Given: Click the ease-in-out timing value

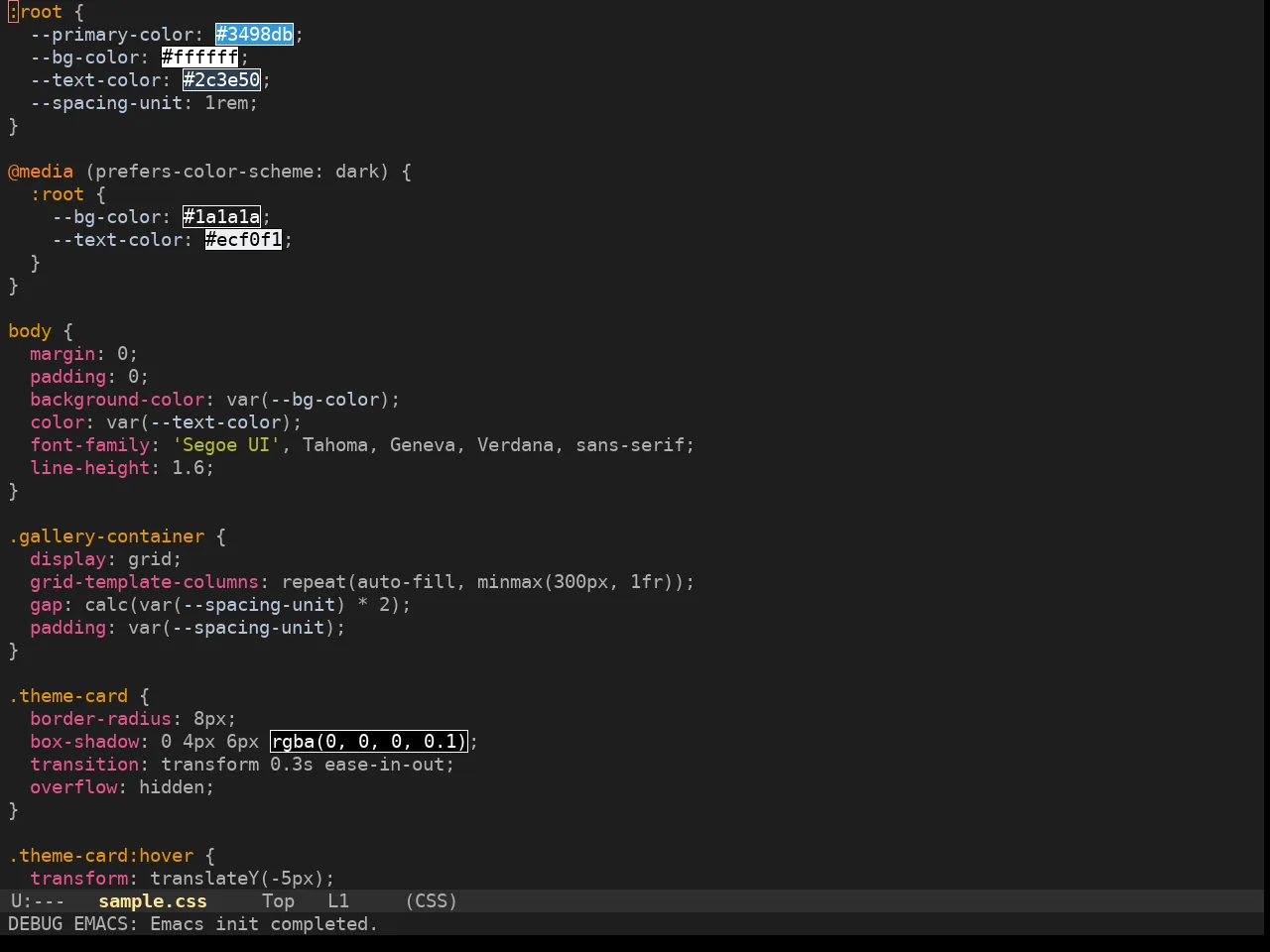Looking at the screenshot, I should click(x=384, y=765).
